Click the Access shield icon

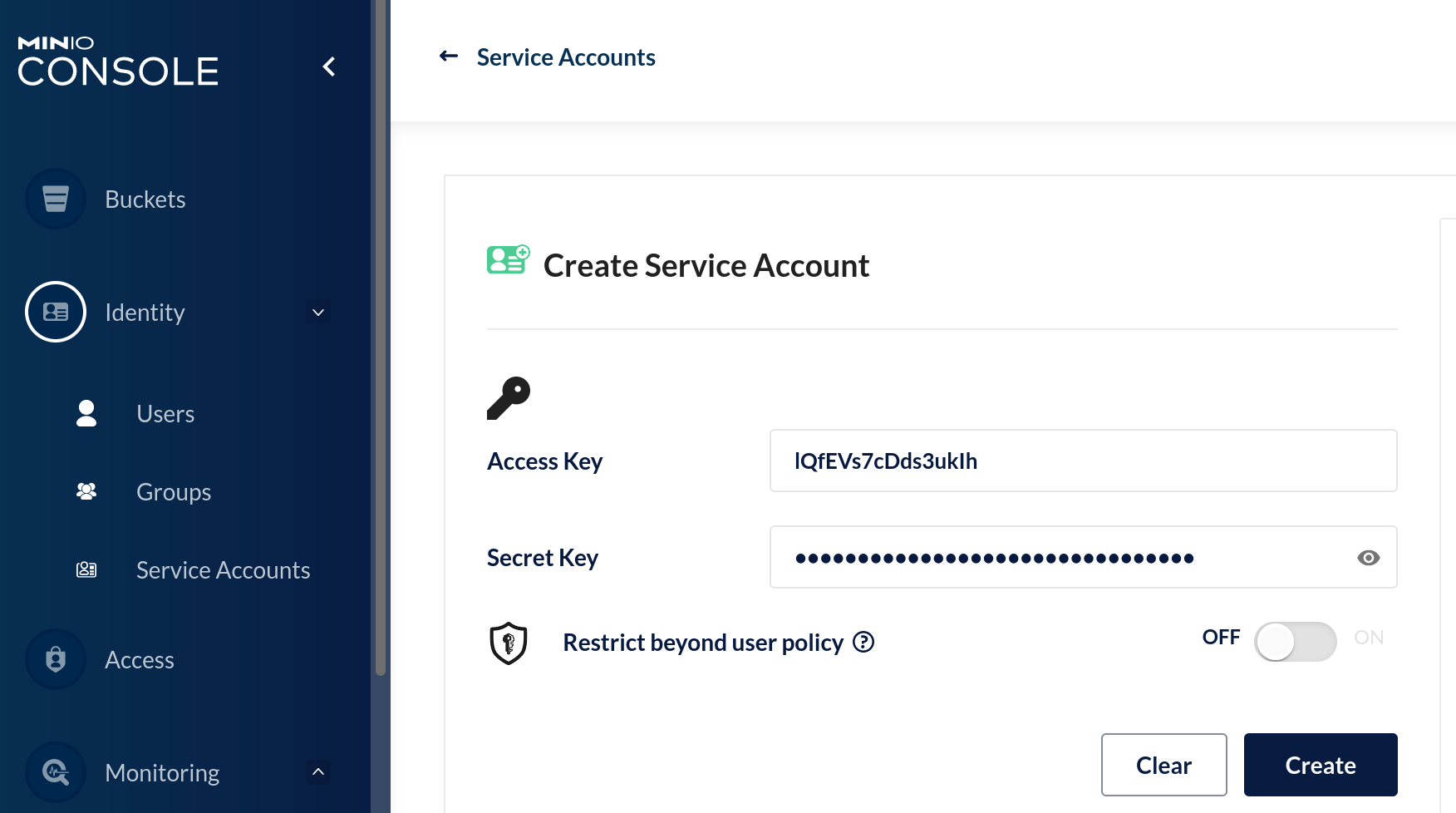click(56, 659)
